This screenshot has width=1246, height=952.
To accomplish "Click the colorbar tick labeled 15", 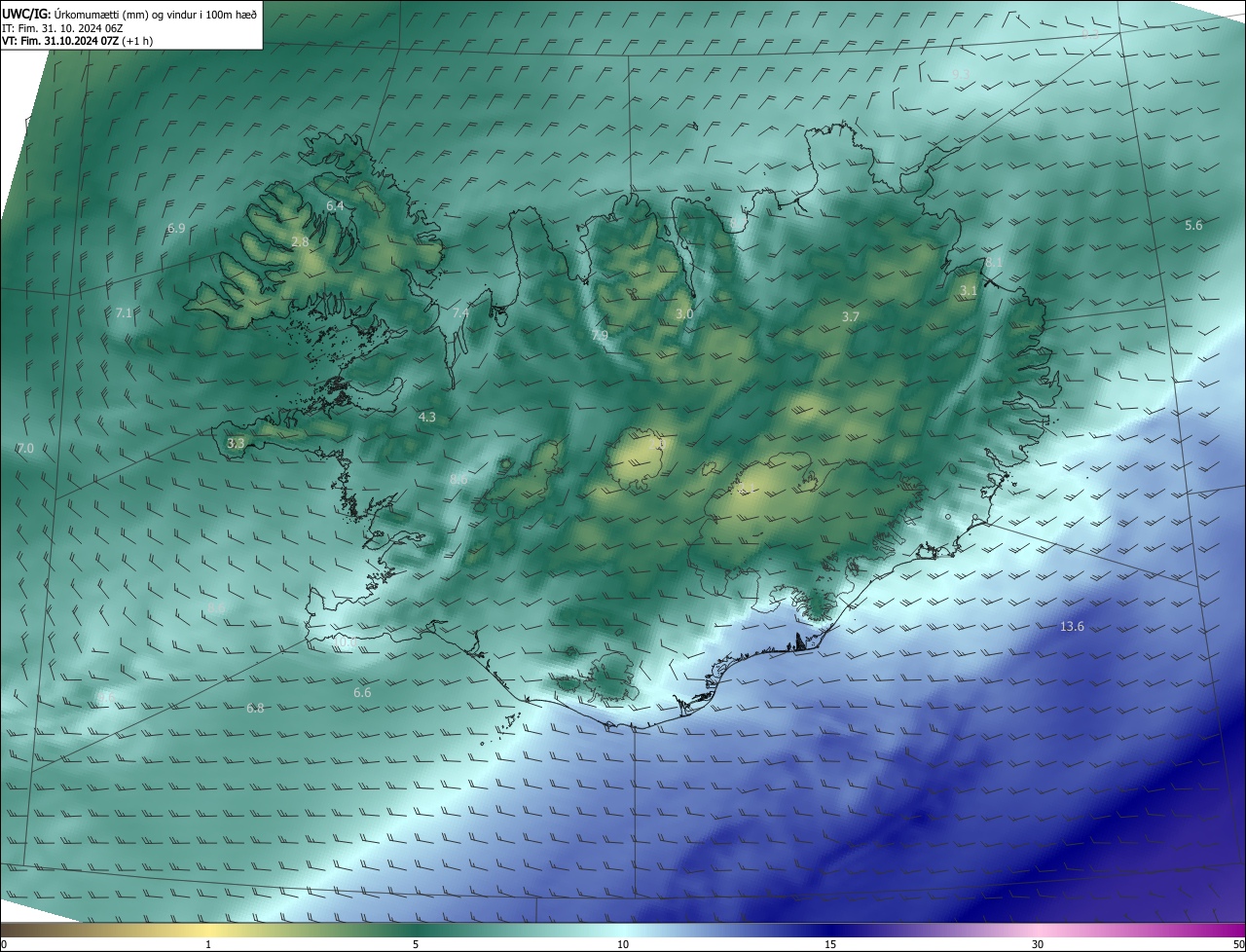I will pos(830,944).
